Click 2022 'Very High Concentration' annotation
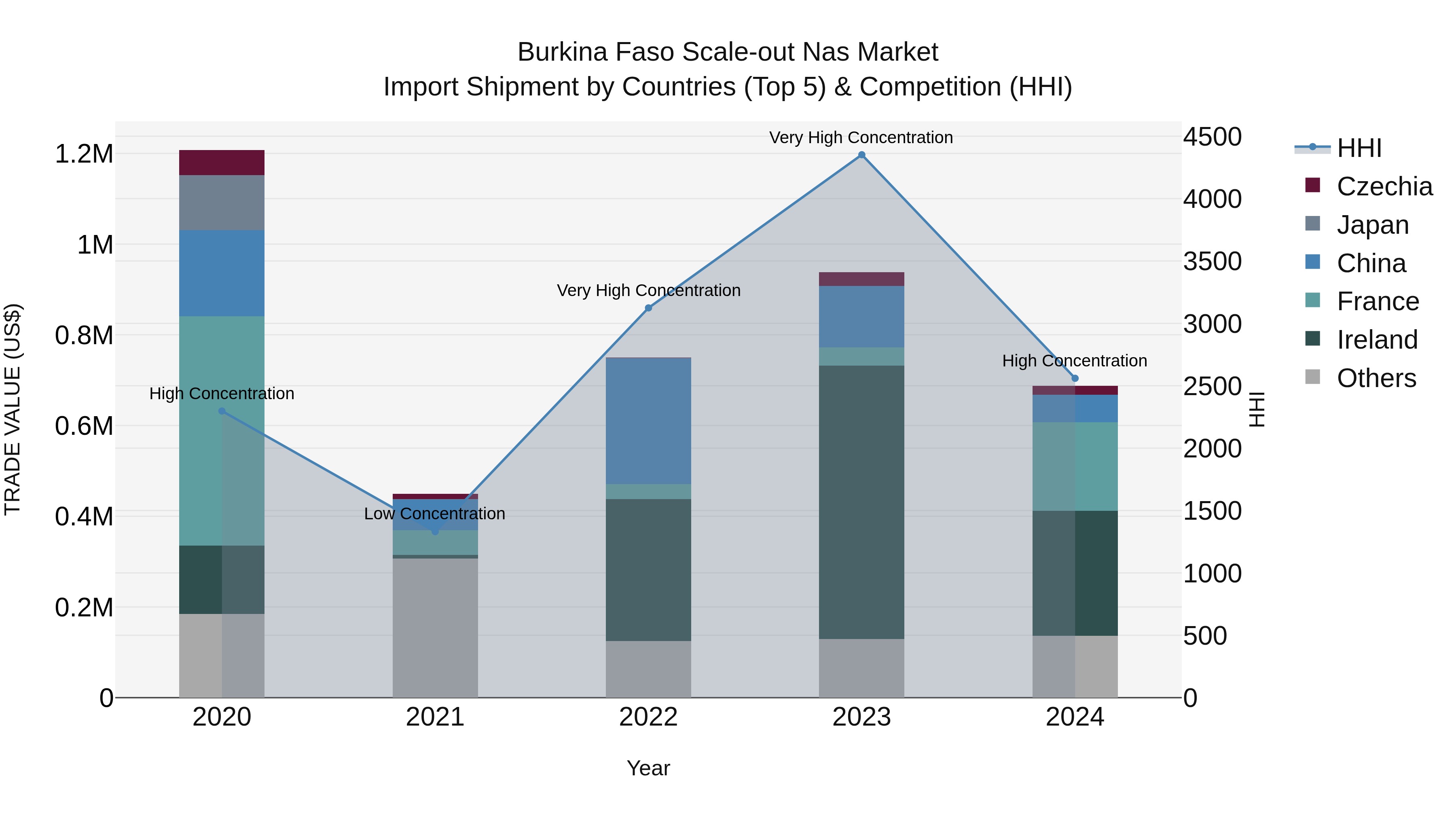The height and width of the screenshot is (819, 1456). click(x=649, y=290)
